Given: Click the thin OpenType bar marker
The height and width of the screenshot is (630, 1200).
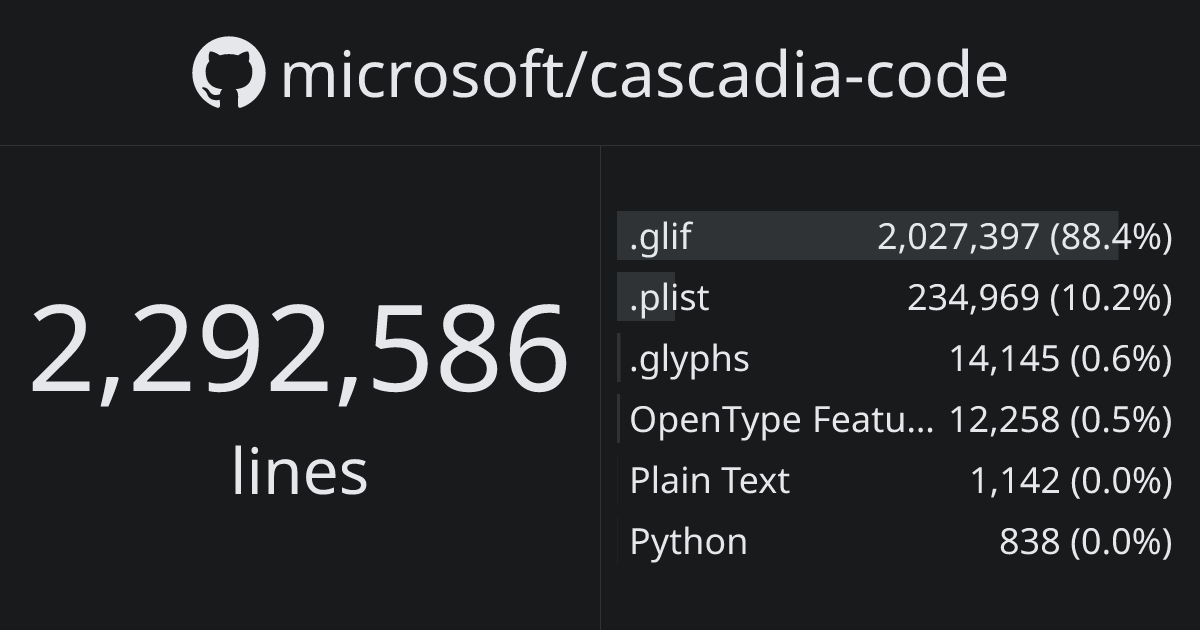Looking at the screenshot, I should coord(619,419).
